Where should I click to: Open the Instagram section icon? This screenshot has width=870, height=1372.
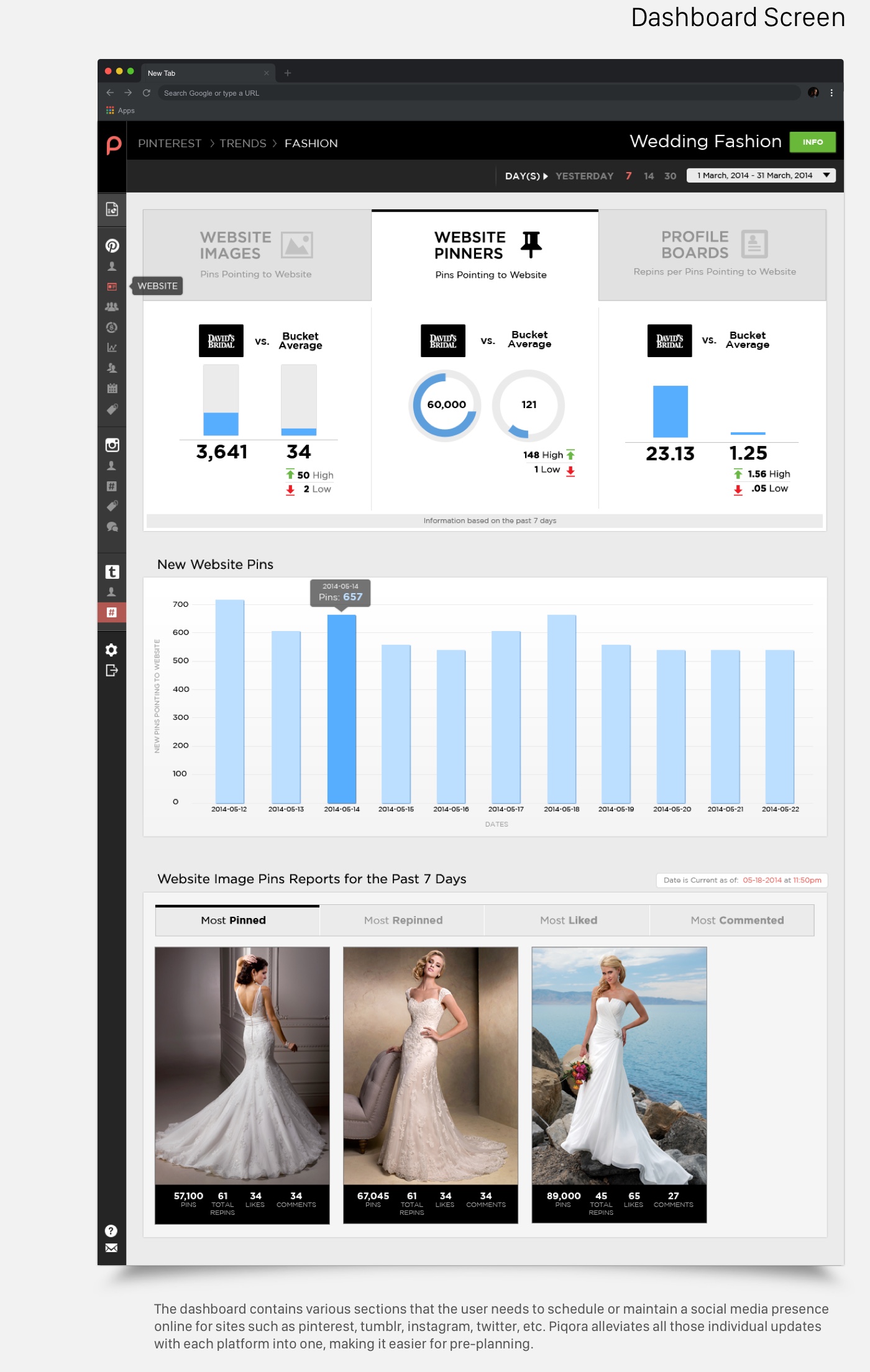(x=112, y=445)
